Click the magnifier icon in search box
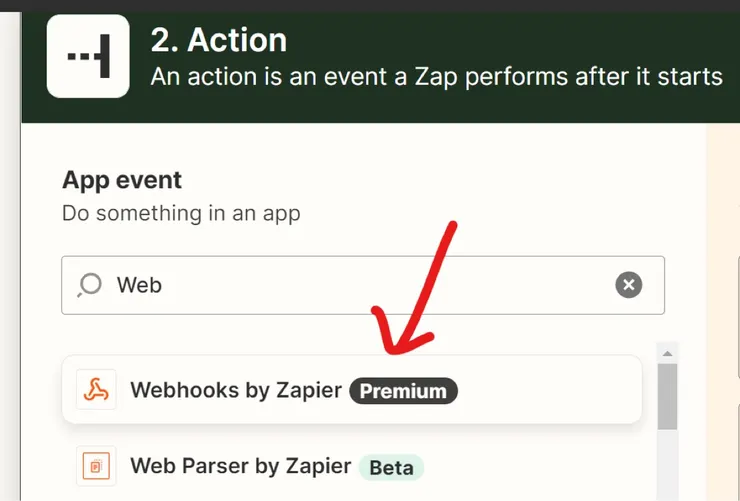 [90, 285]
